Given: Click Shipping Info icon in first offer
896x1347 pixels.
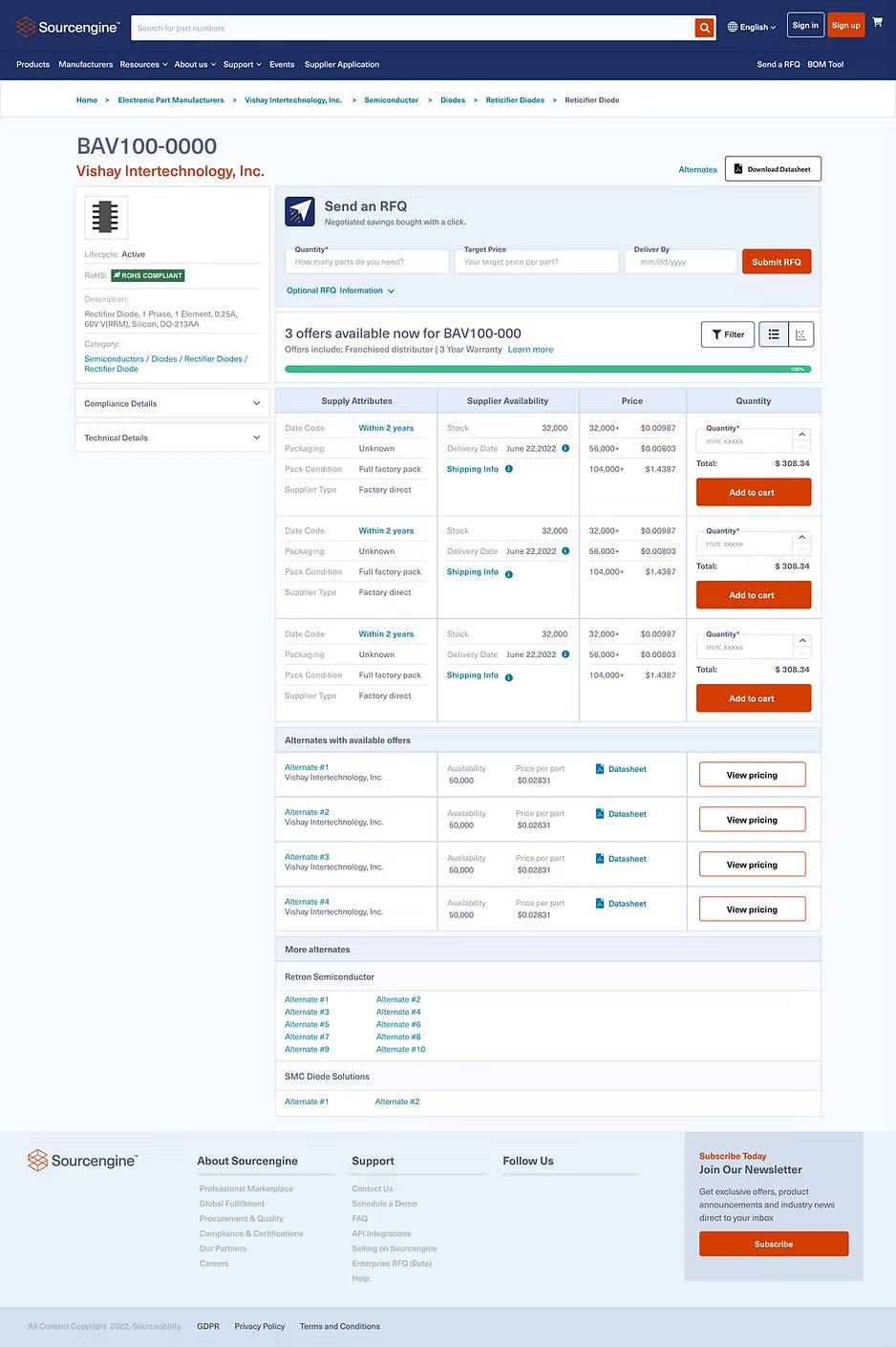Looking at the screenshot, I should click(508, 469).
